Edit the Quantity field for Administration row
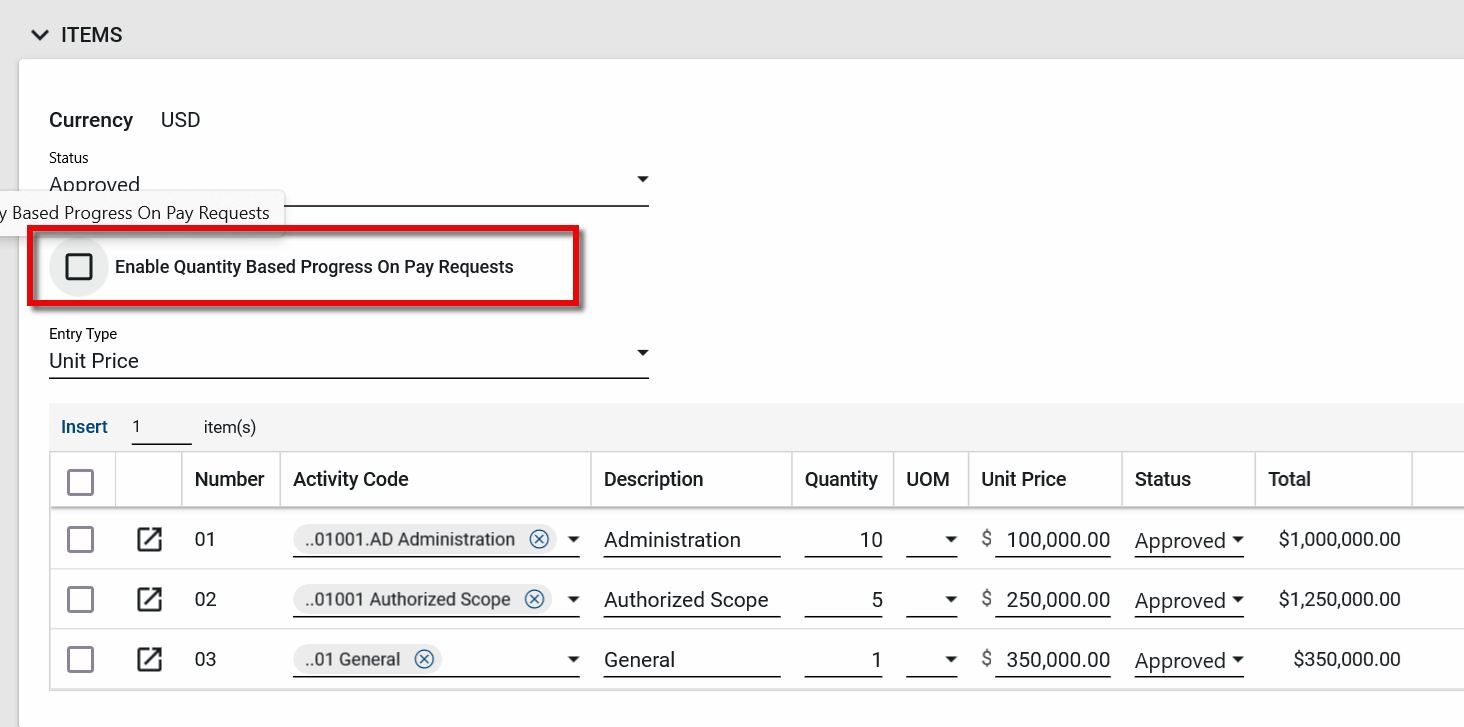This screenshot has width=1464, height=727. tap(845, 541)
